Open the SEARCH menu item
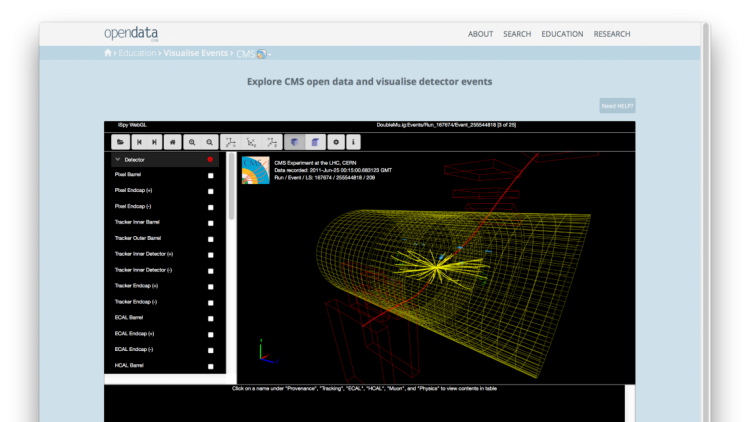750x422 pixels. pos(517,34)
